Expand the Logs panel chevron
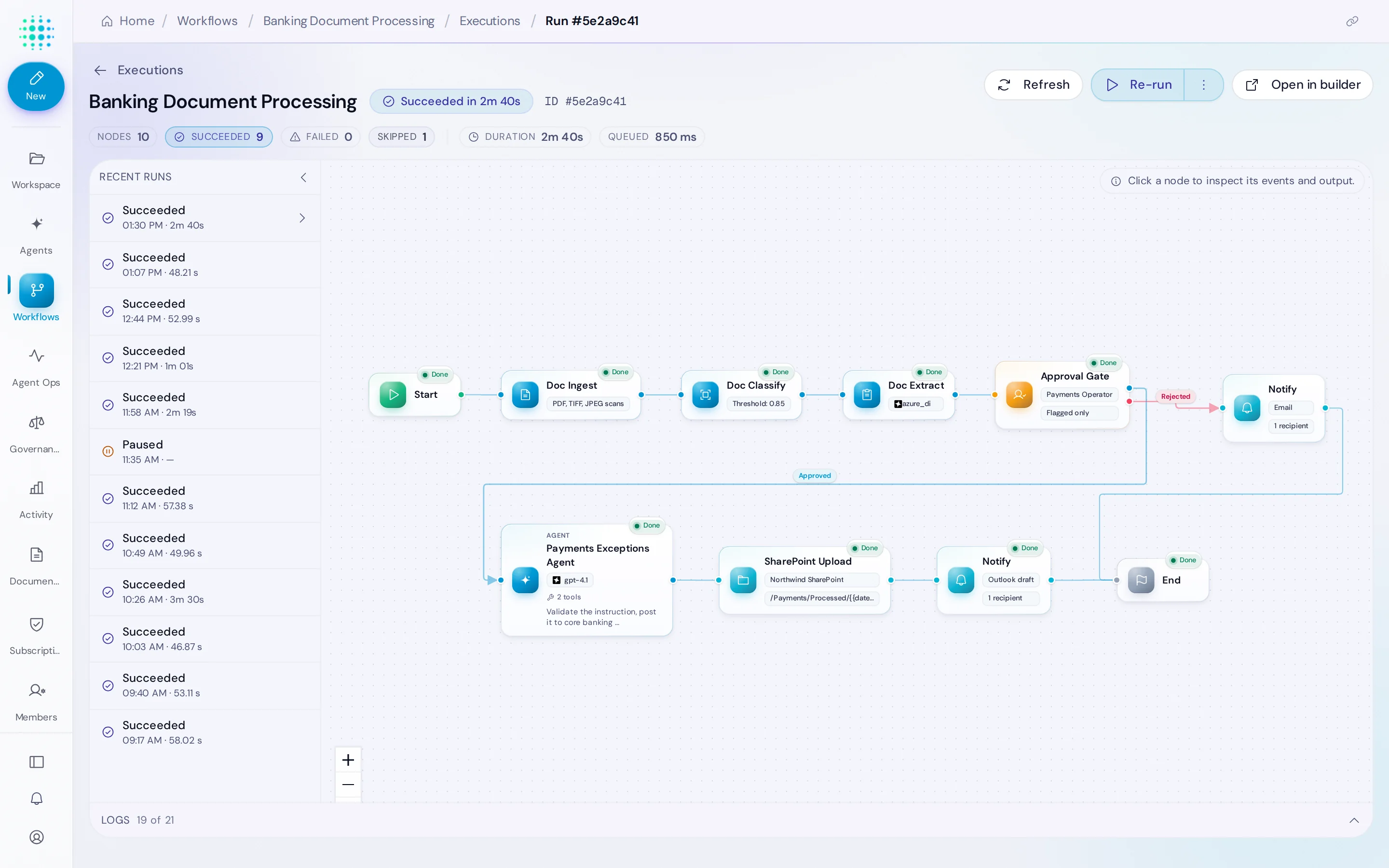The width and height of the screenshot is (1389, 868). (x=1354, y=820)
